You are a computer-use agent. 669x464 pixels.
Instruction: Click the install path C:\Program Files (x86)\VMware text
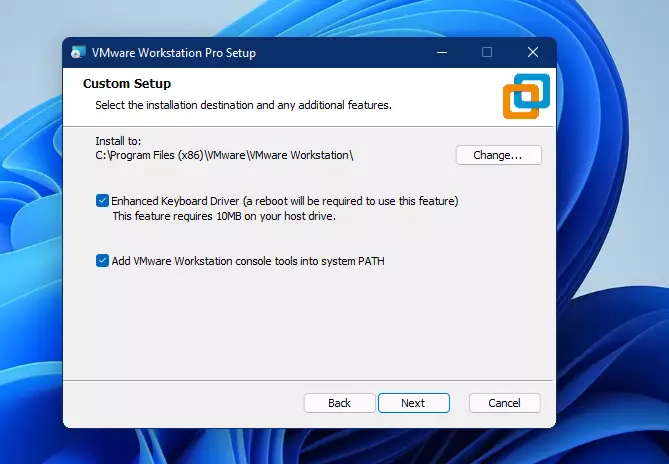click(224, 155)
